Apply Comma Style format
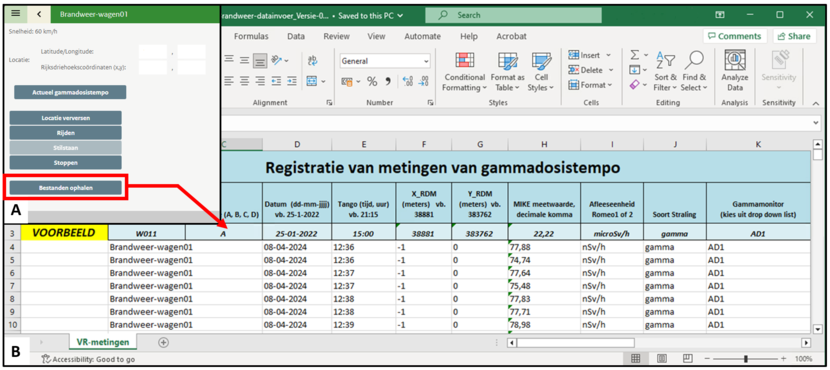 tap(387, 82)
